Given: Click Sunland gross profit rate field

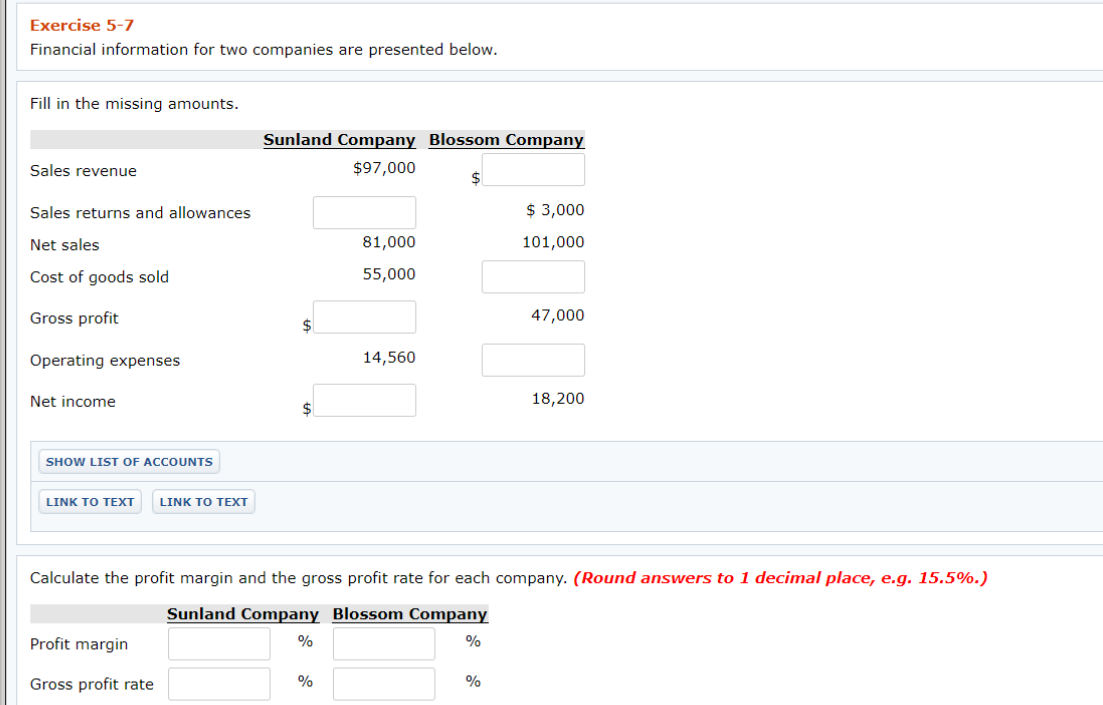Looking at the screenshot, I should click(x=219, y=684).
